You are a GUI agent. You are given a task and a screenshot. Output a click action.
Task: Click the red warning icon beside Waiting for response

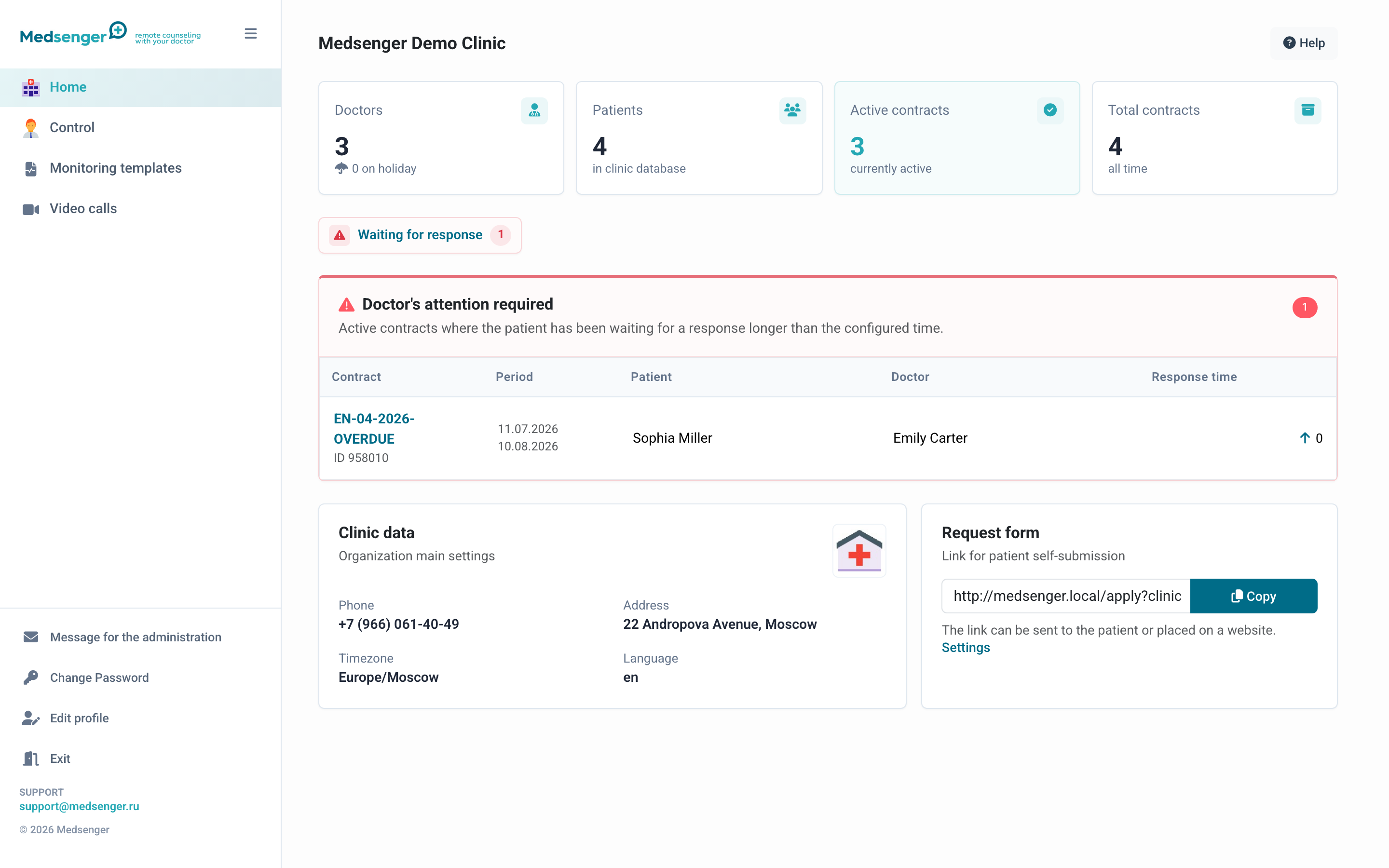(340, 235)
